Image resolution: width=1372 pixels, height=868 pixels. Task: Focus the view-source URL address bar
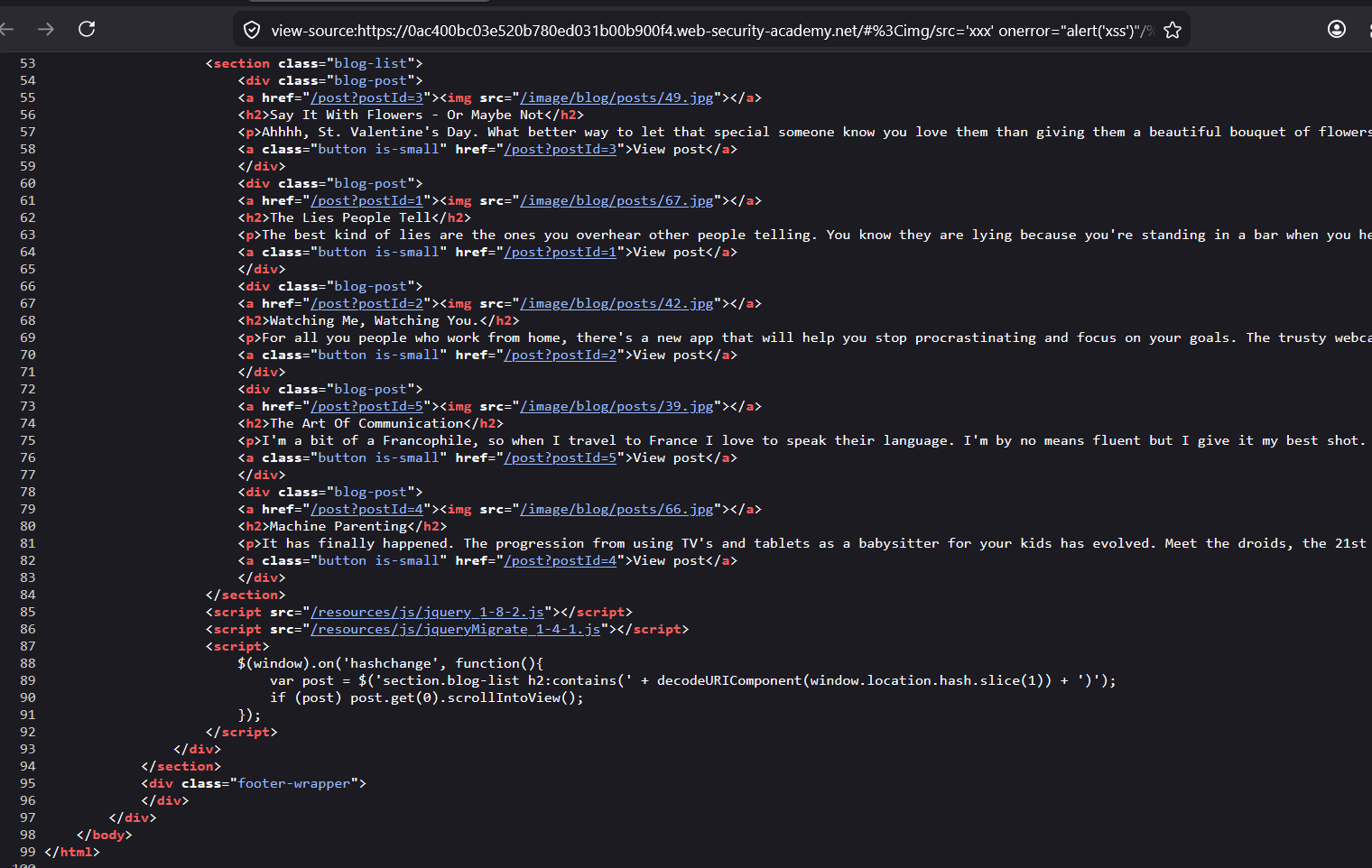[712, 30]
